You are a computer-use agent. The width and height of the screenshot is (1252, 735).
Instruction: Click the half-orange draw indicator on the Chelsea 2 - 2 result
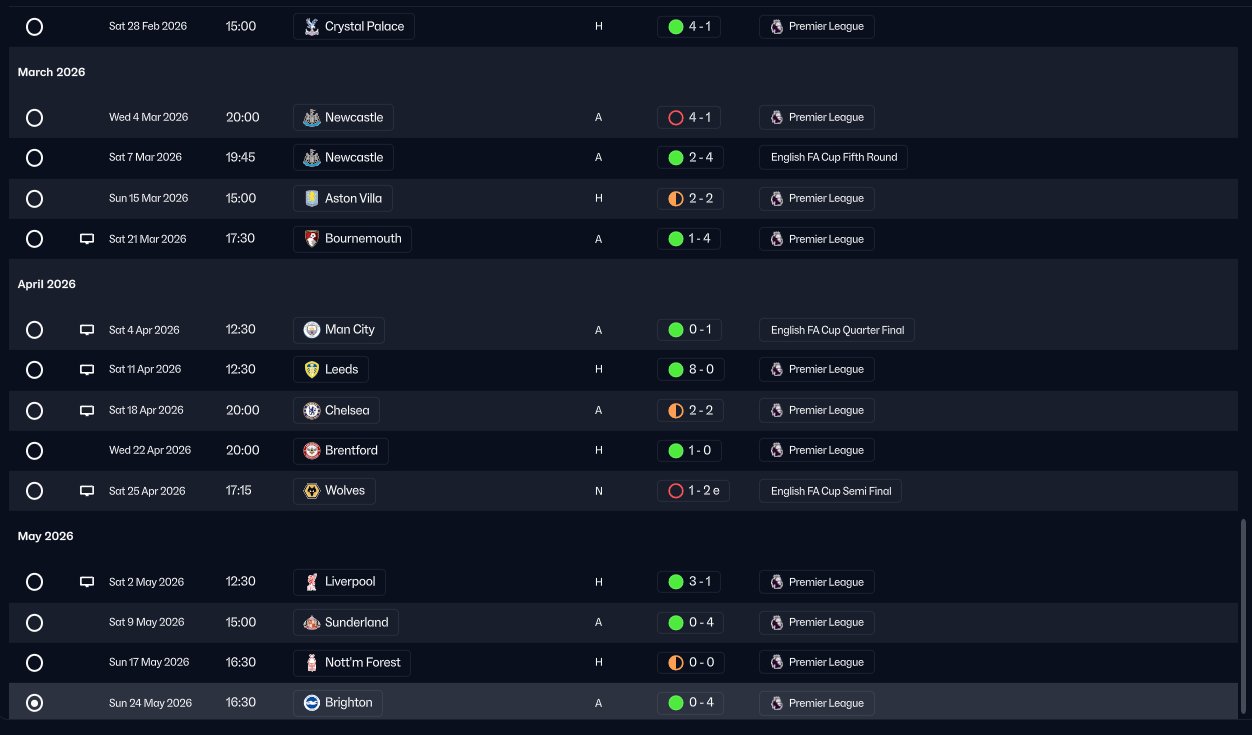tap(675, 411)
